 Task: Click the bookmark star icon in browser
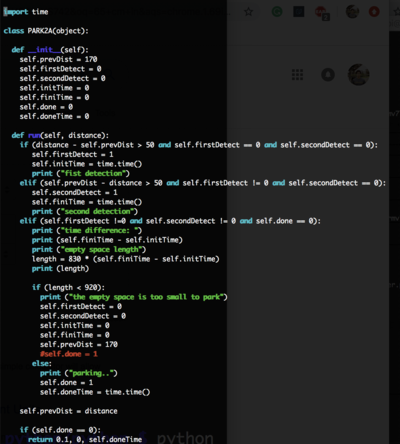click(248, 12)
